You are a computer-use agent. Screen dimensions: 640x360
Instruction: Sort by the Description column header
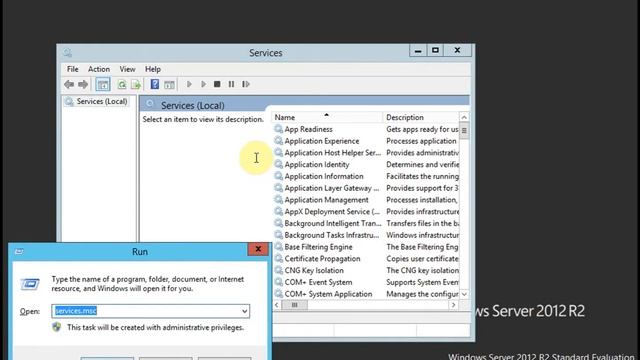pyautogui.click(x=421, y=117)
